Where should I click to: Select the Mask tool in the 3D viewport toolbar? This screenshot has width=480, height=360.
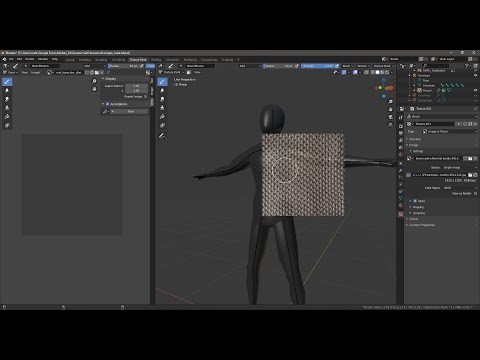click(x=162, y=125)
